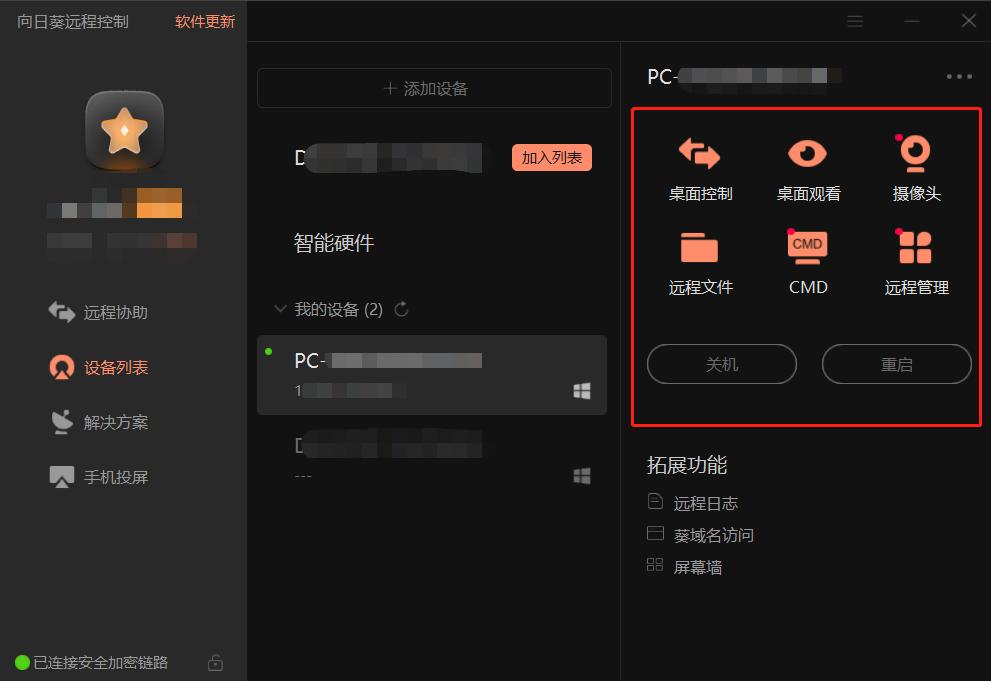Viewport: 991px width, 681px height.
Task: Open 桌面观看 (Desktop View) mode
Action: tap(807, 165)
